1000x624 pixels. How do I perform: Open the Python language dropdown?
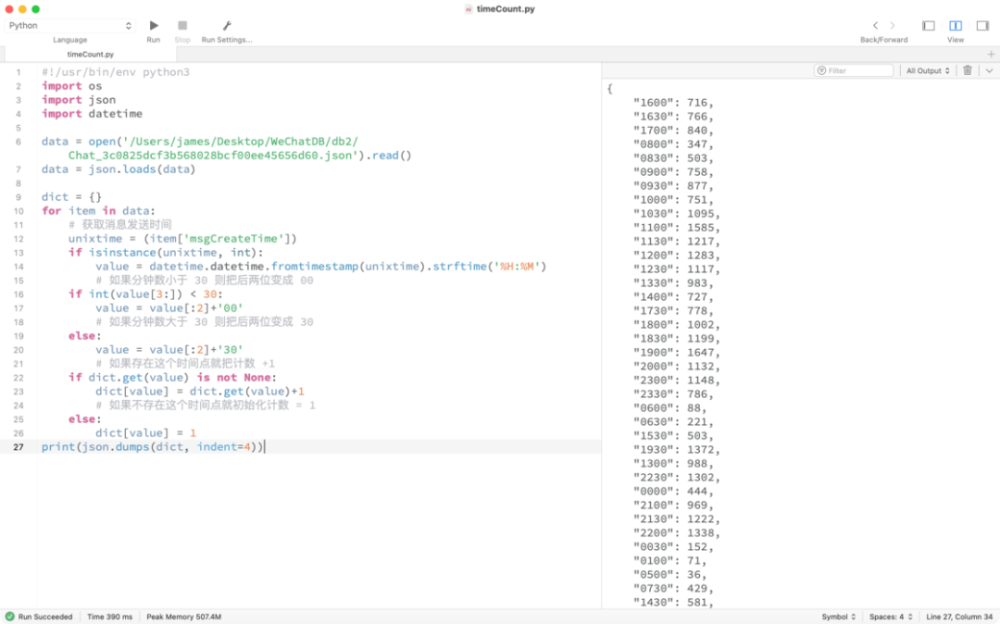70,26
